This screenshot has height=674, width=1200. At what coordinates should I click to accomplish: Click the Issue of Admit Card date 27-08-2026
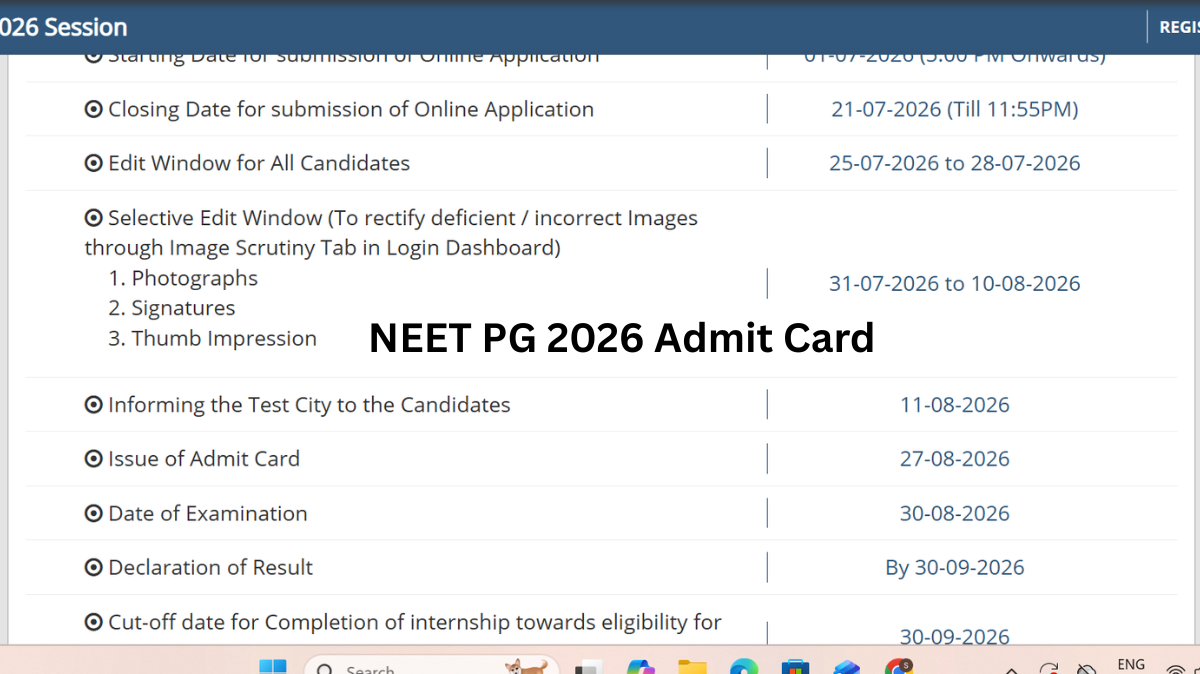point(955,459)
